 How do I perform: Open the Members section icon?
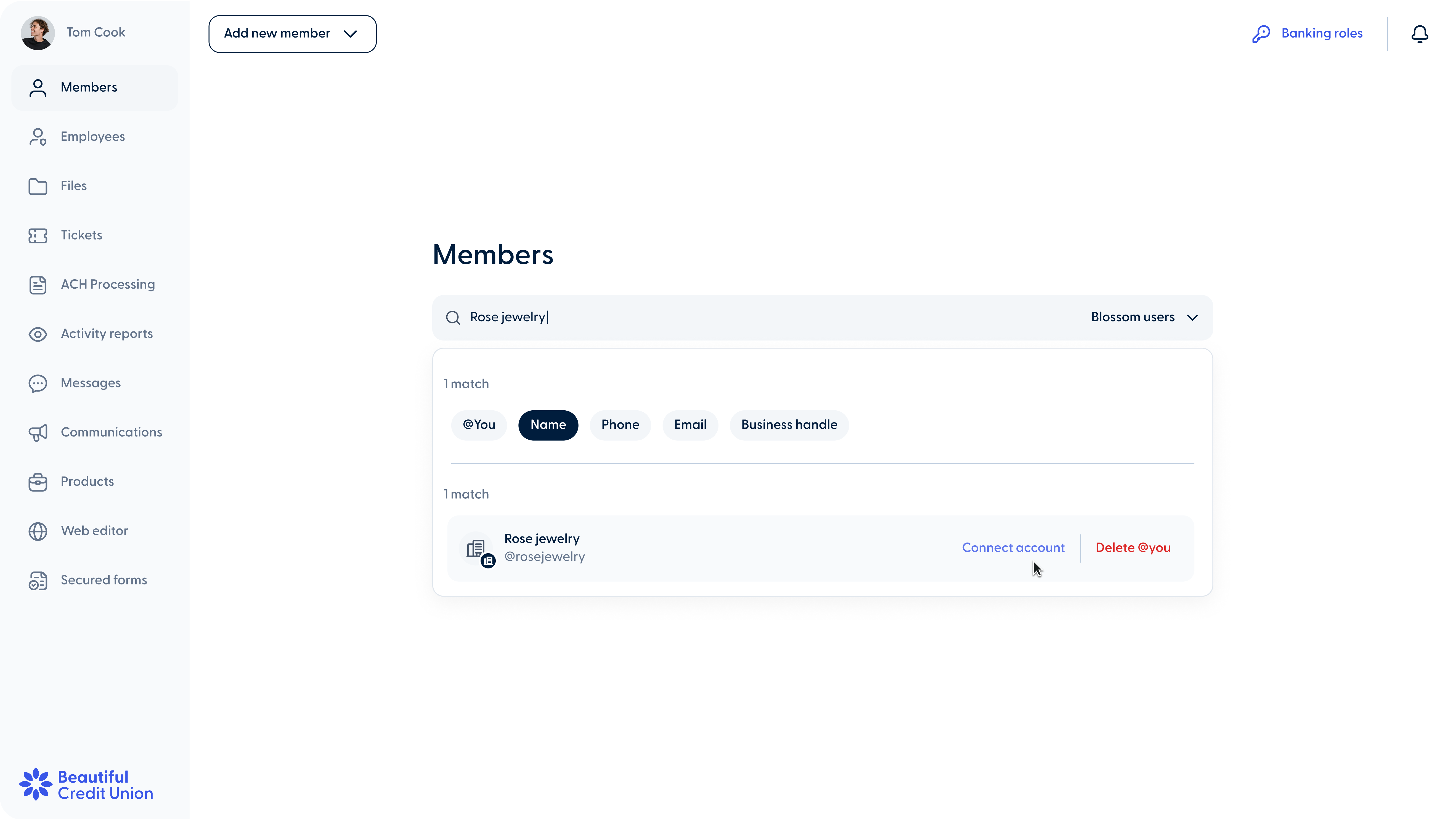pyautogui.click(x=37, y=87)
